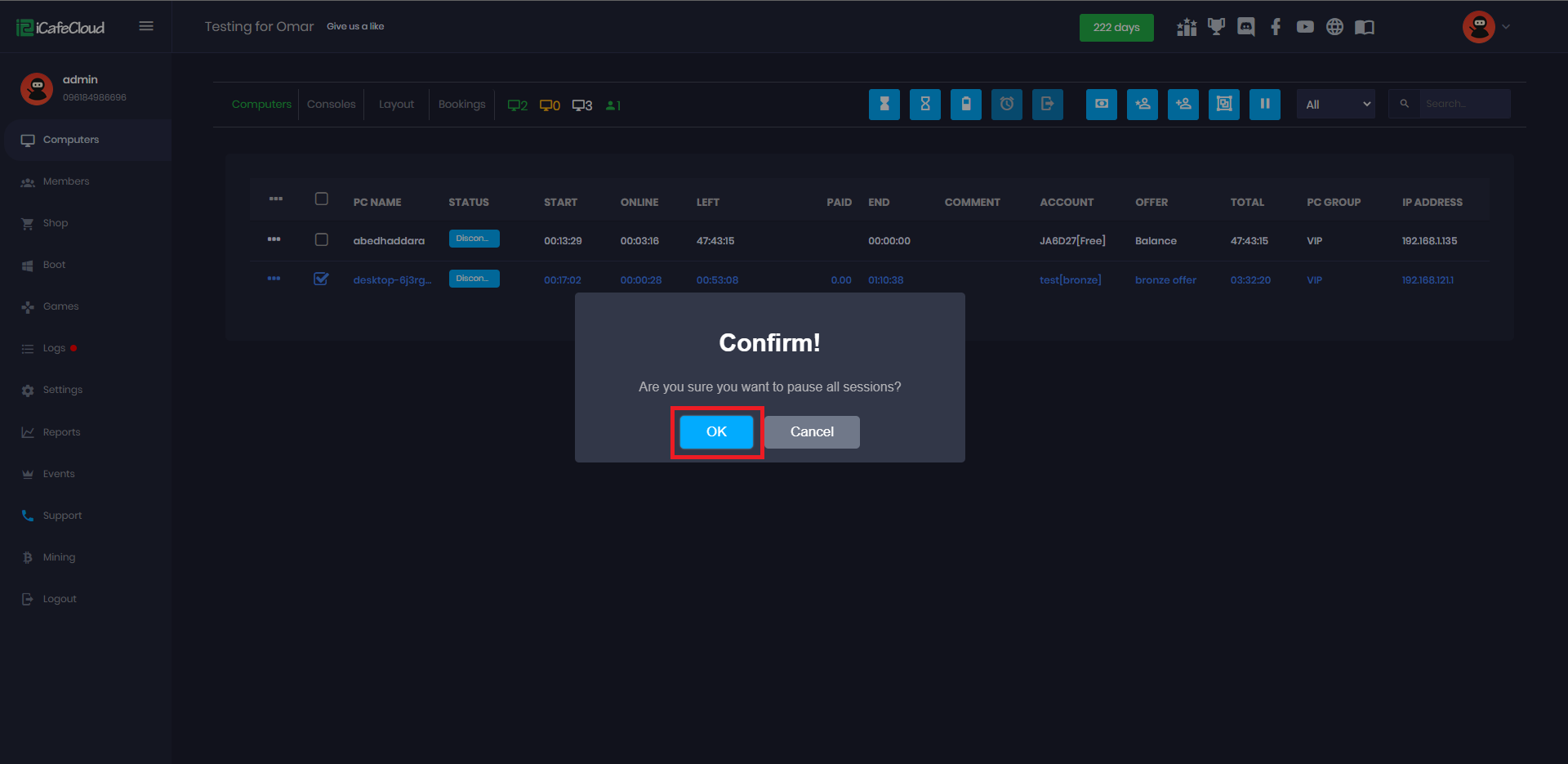Switch to the Consoles tab

331,105
